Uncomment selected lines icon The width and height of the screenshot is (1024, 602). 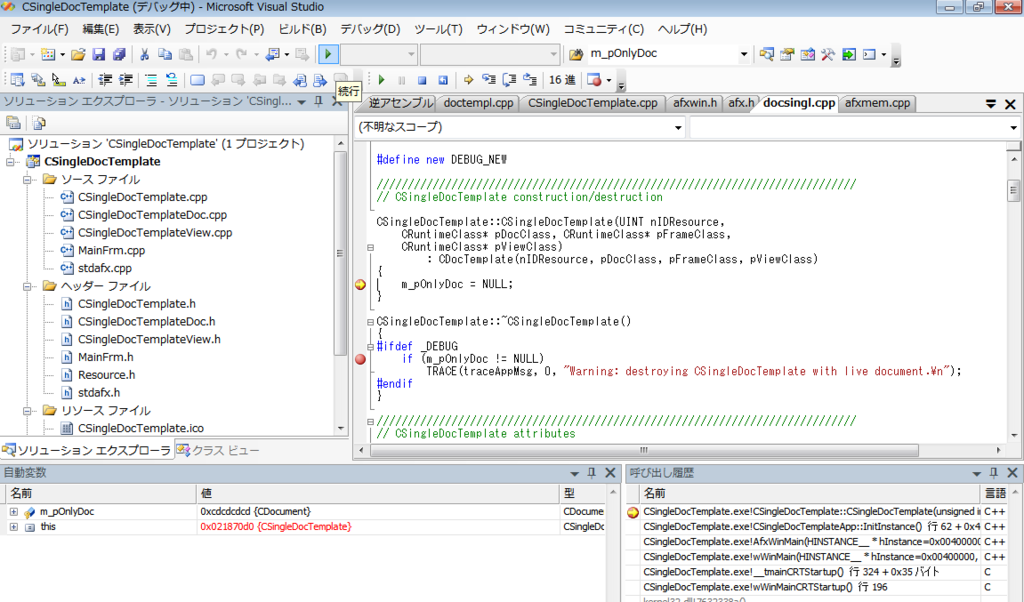pos(171,80)
